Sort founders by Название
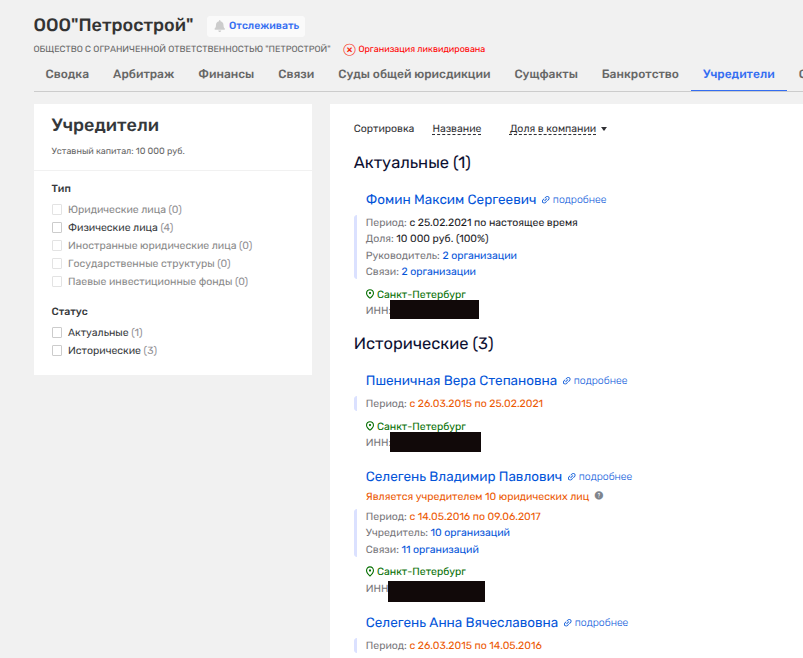The height and width of the screenshot is (658, 803). tap(456, 129)
